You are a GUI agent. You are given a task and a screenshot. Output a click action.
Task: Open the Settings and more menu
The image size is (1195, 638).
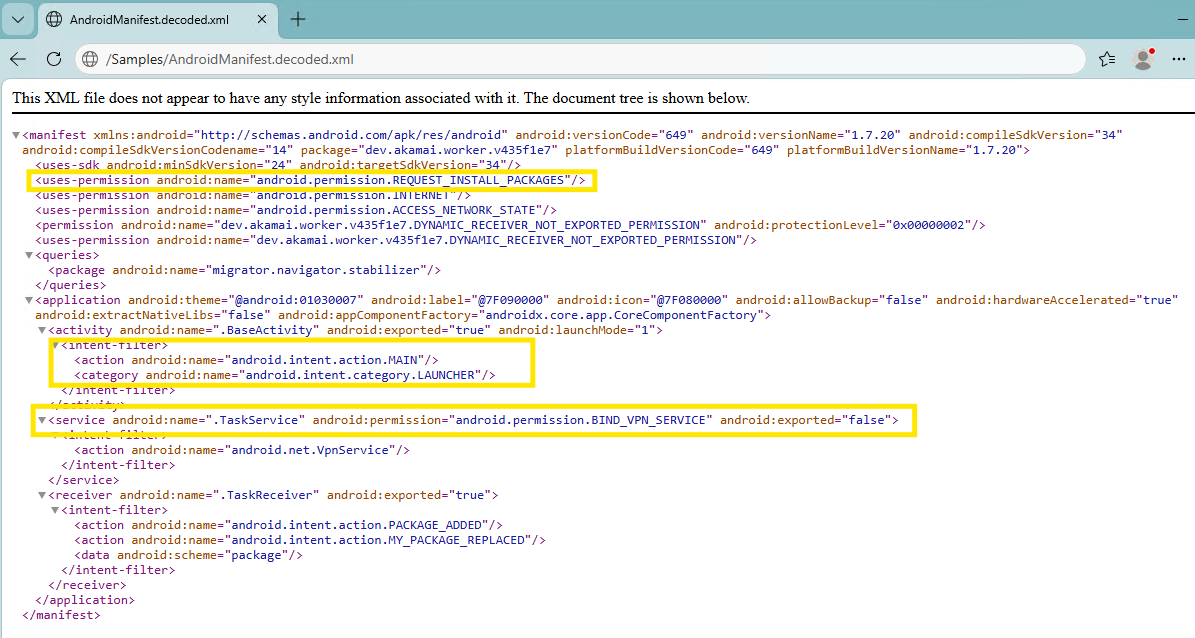[1178, 59]
